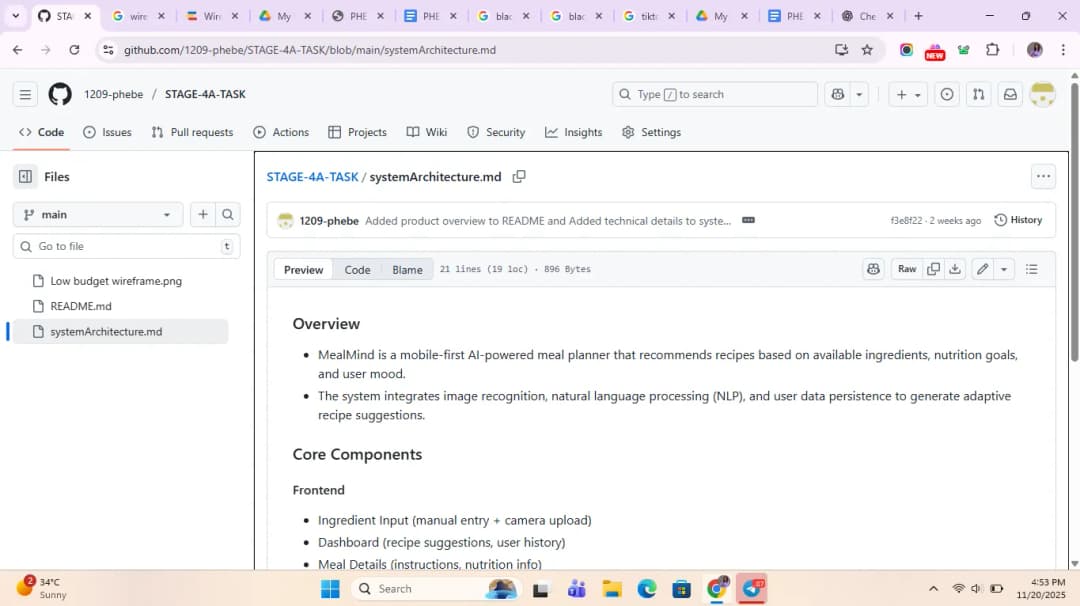Screen dimensions: 1080x606
Task: Select the Code repository tab
Action: tap(41, 132)
